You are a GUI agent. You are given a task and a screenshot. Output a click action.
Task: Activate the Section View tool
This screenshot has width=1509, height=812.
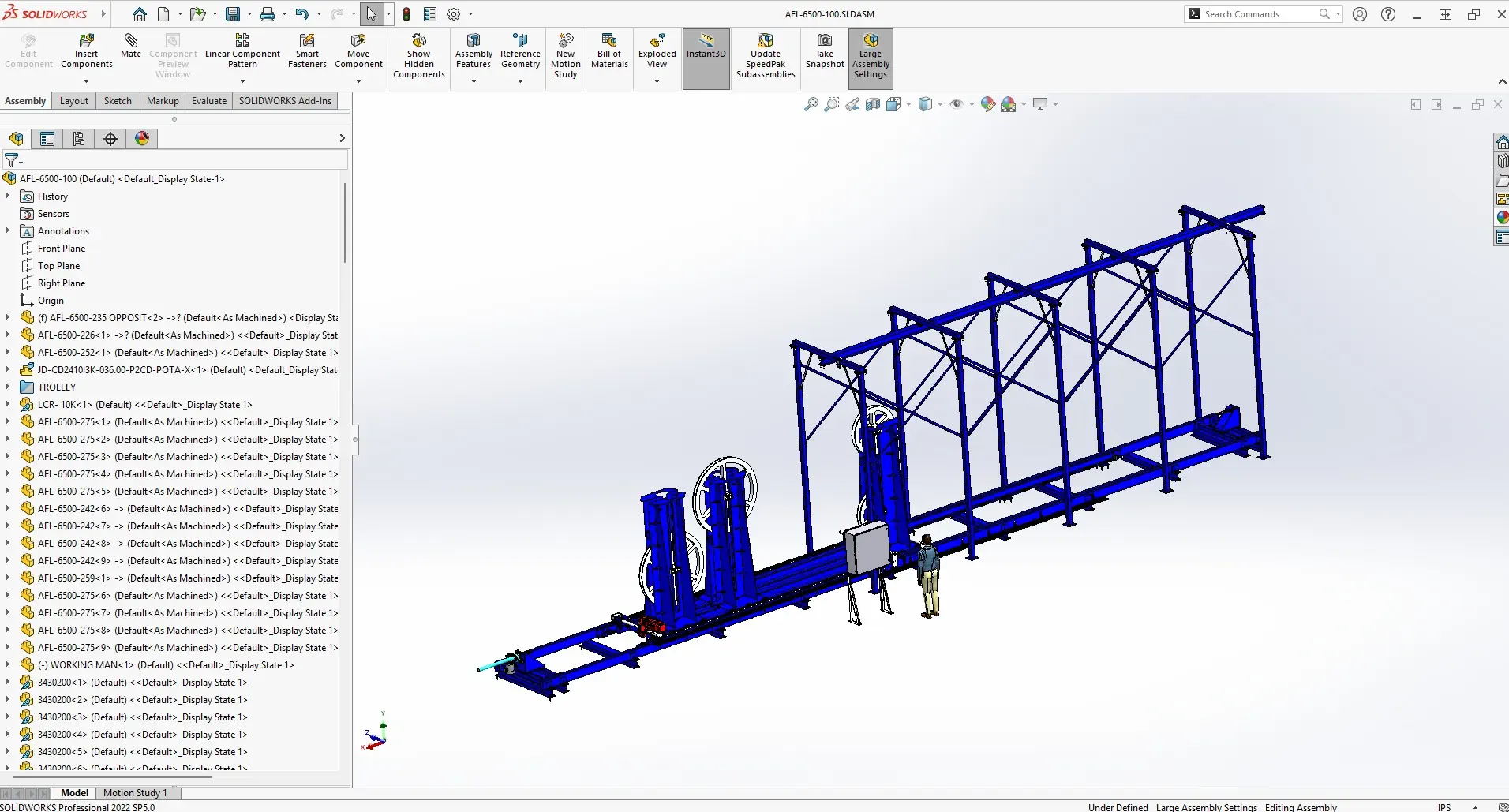pyautogui.click(x=873, y=103)
